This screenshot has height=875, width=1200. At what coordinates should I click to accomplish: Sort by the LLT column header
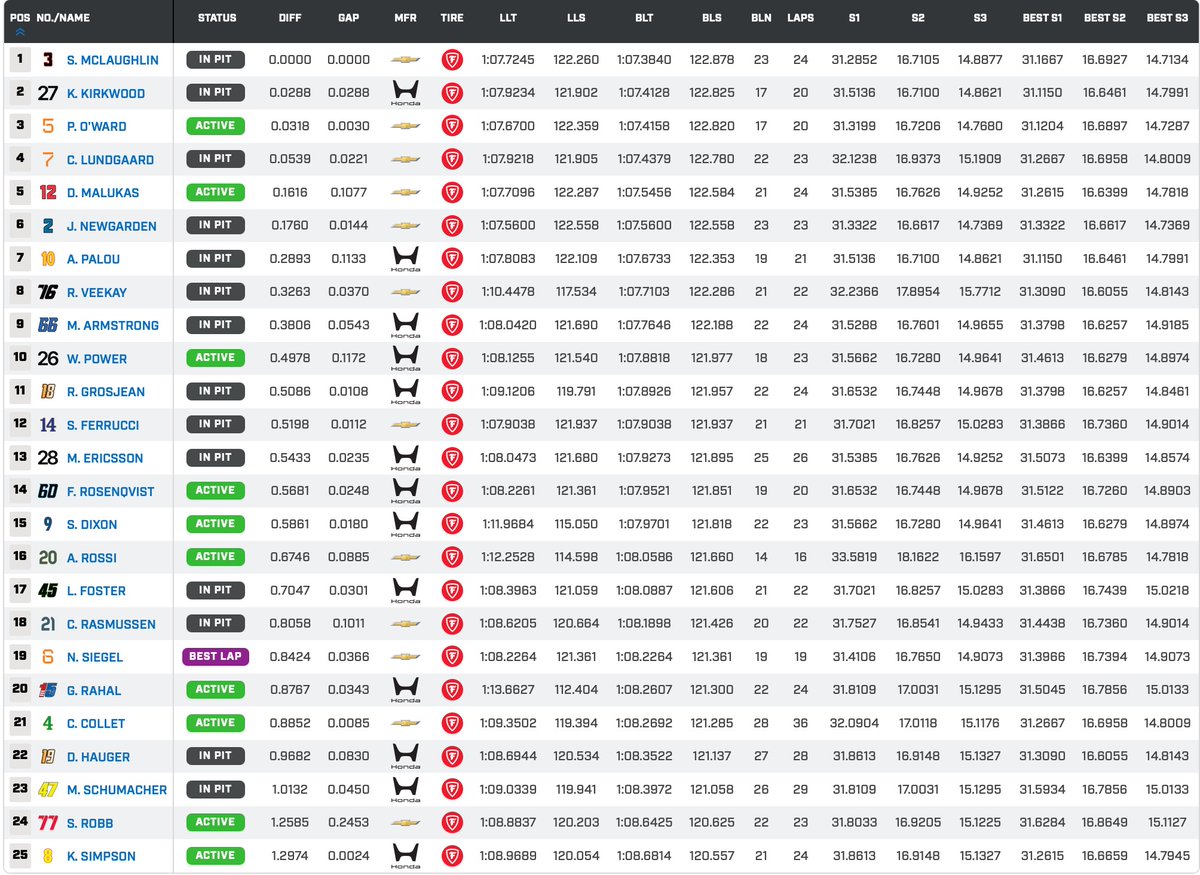pyautogui.click(x=508, y=18)
